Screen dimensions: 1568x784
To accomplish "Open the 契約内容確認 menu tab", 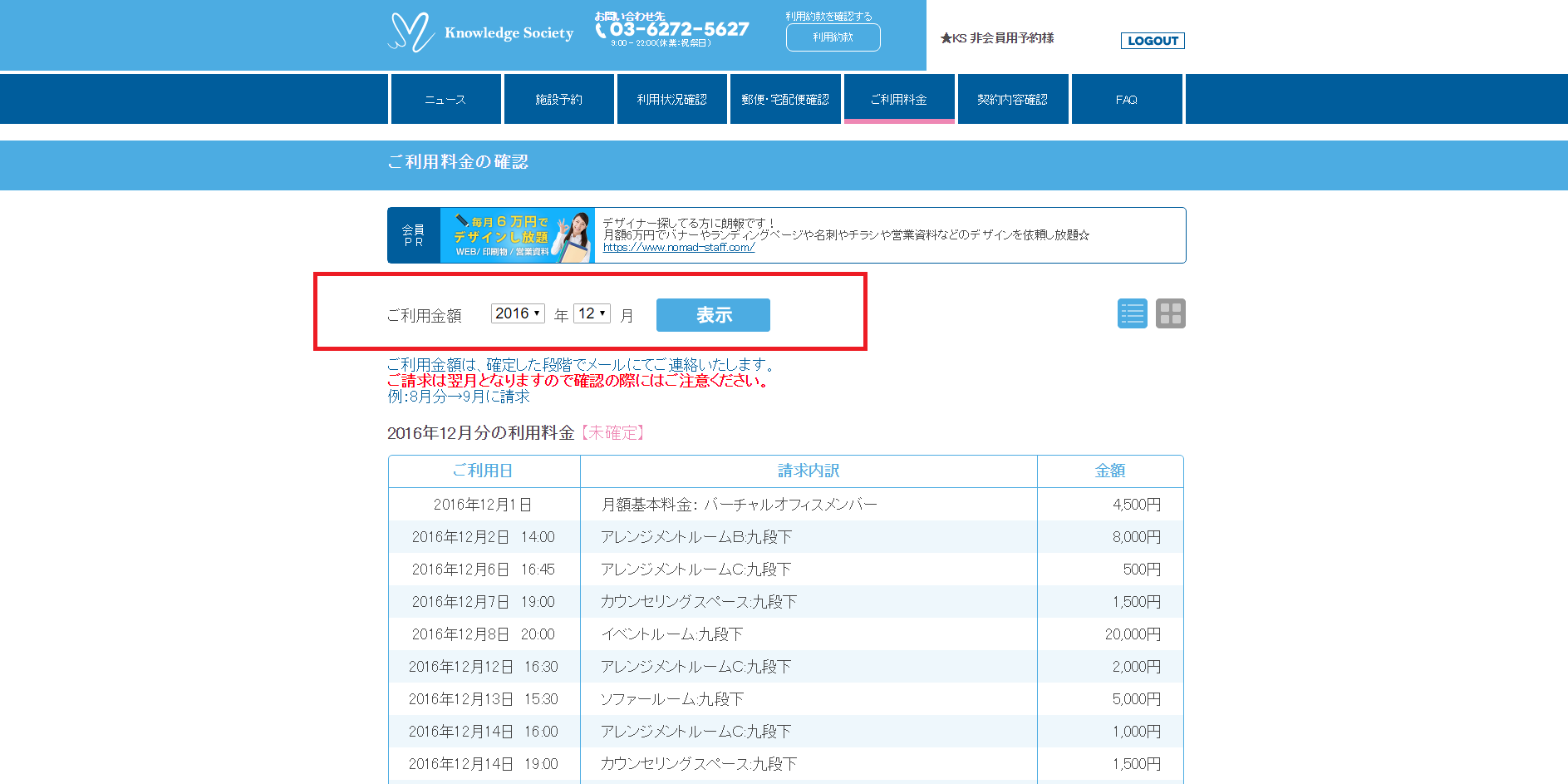I will (x=1012, y=100).
